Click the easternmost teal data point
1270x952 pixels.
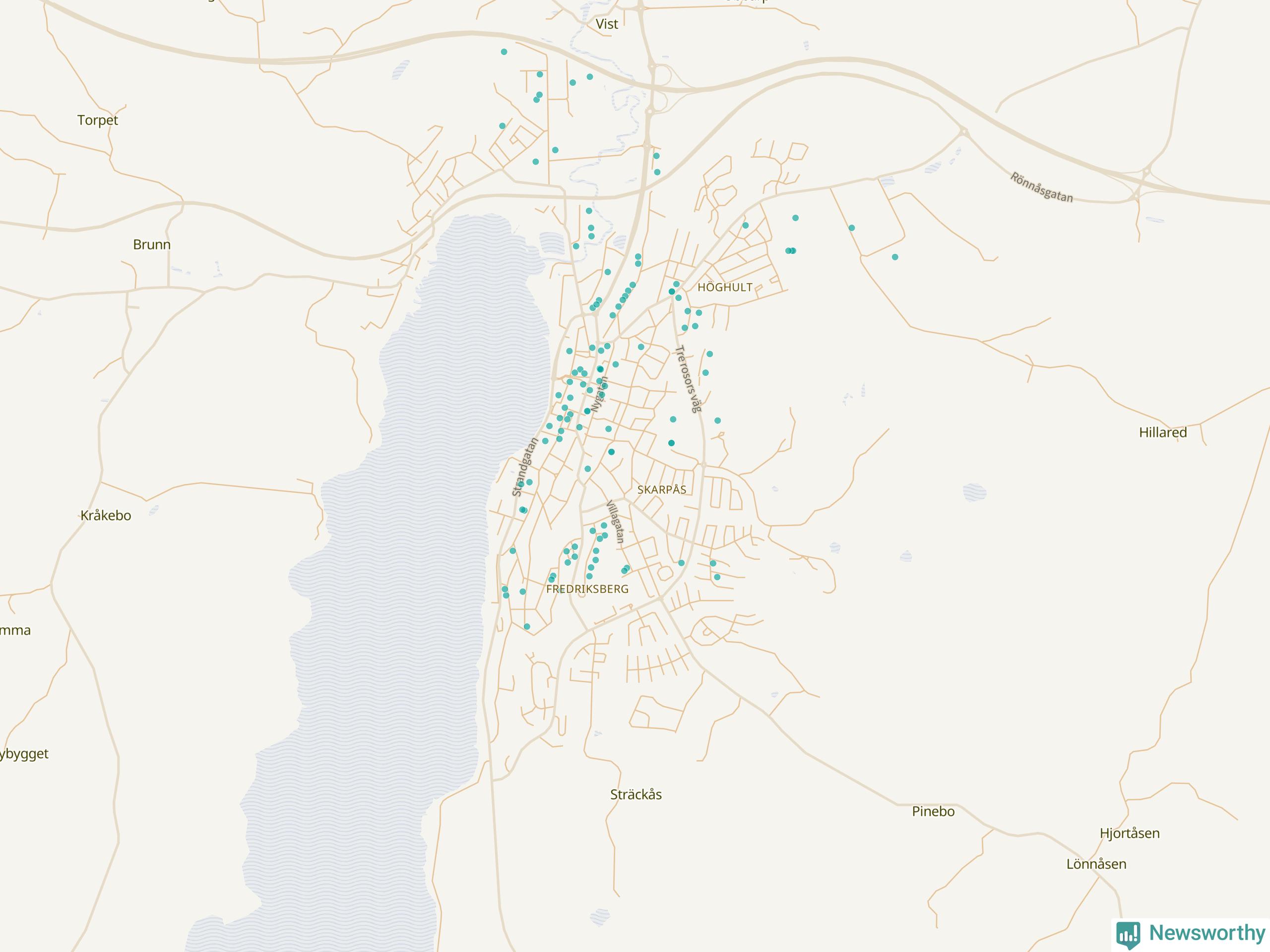(x=895, y=257)
